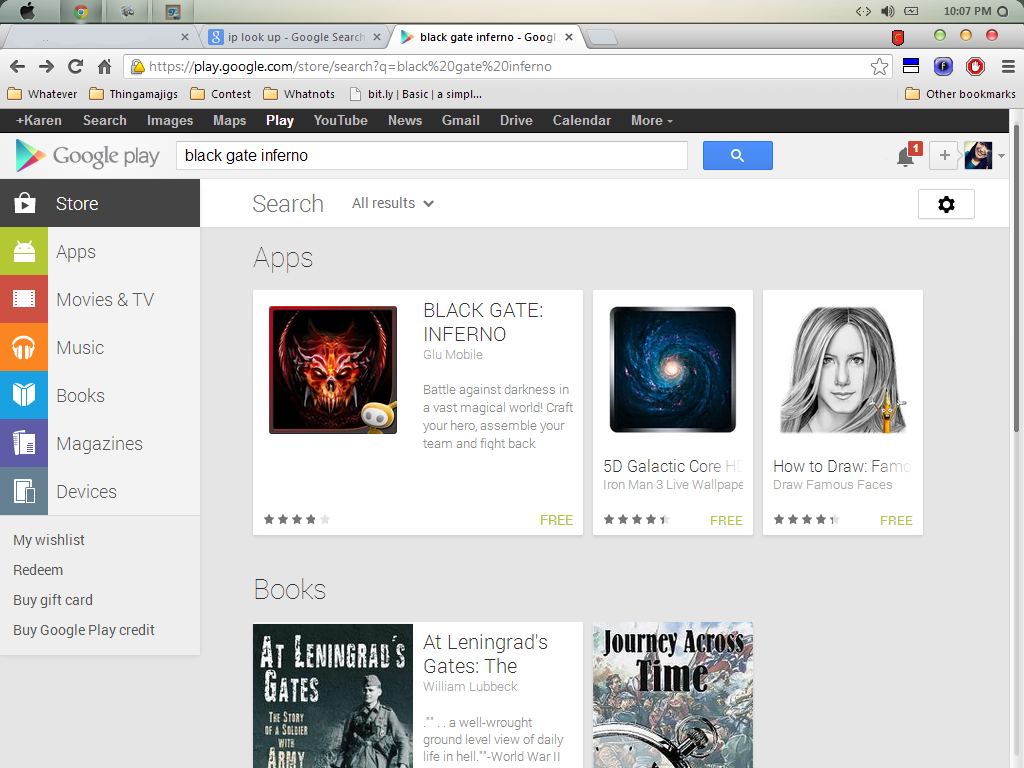Viewport: 1024px width, 768px height.
Task: Click the Google Play logo
Action: [x=88, y=156]
